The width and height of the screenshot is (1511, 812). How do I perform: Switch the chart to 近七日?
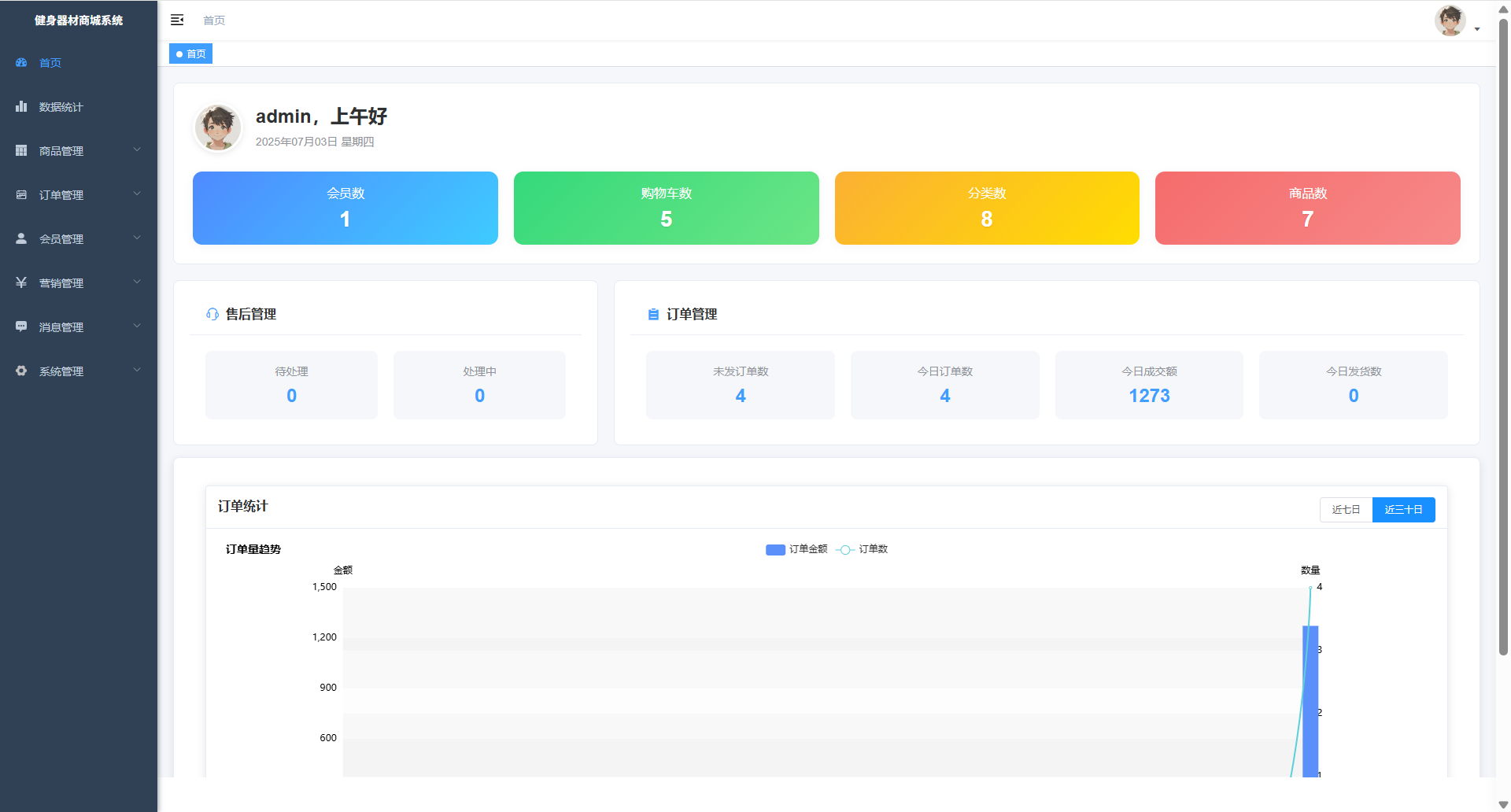pyautogui.click(x=1346, y=510)
